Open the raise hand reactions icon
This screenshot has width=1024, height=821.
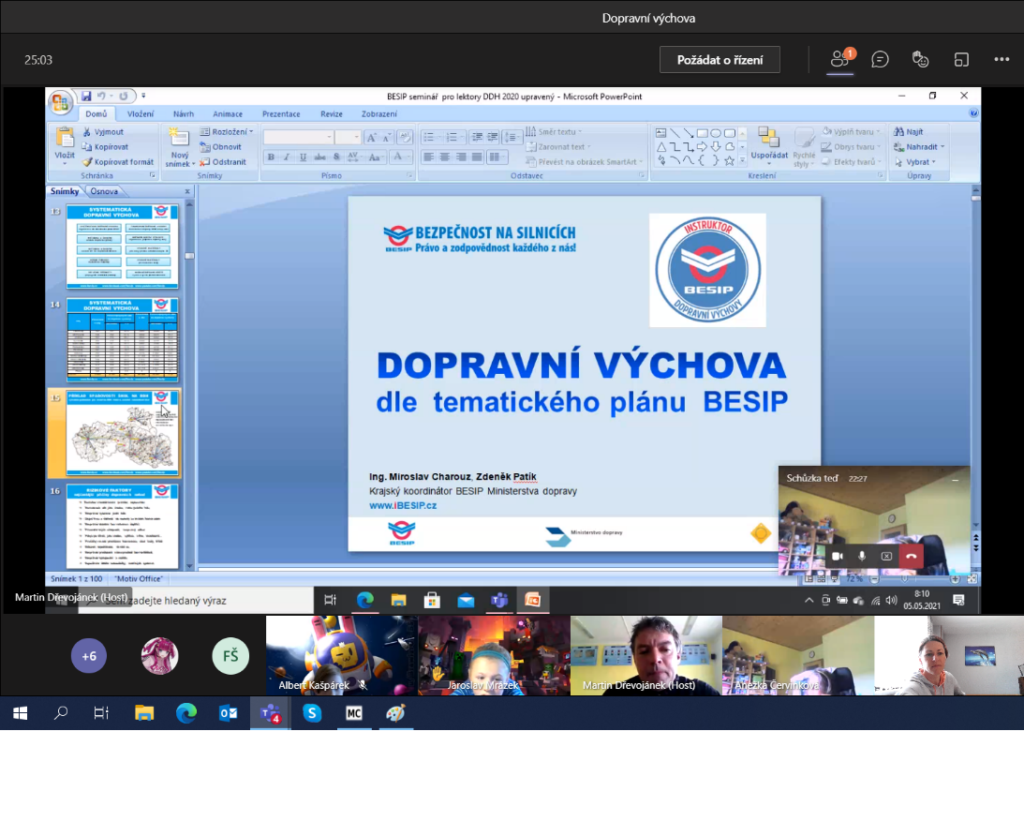(920, 59)
